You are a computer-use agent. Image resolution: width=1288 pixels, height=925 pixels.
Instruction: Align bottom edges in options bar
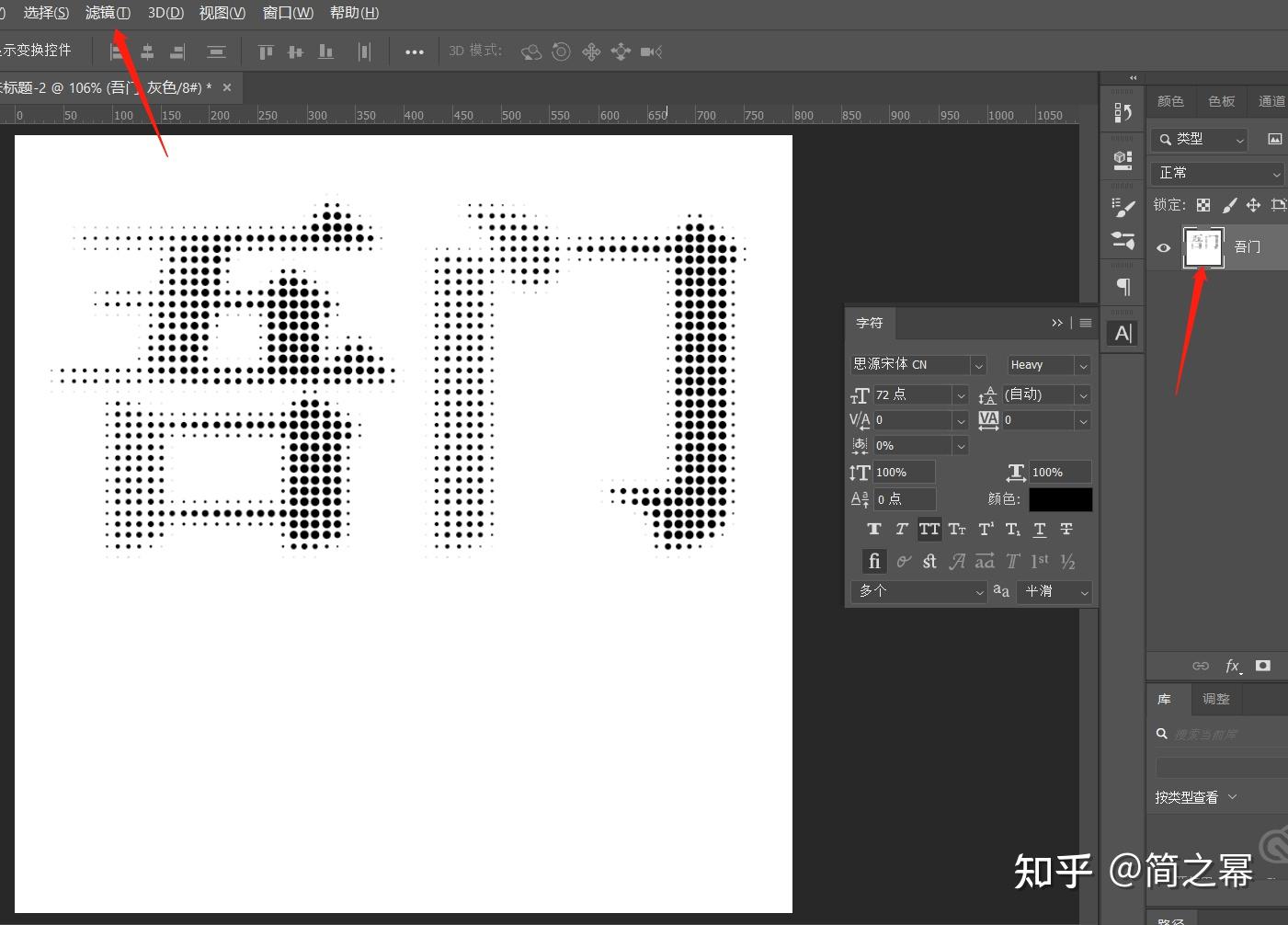point(325,51)
